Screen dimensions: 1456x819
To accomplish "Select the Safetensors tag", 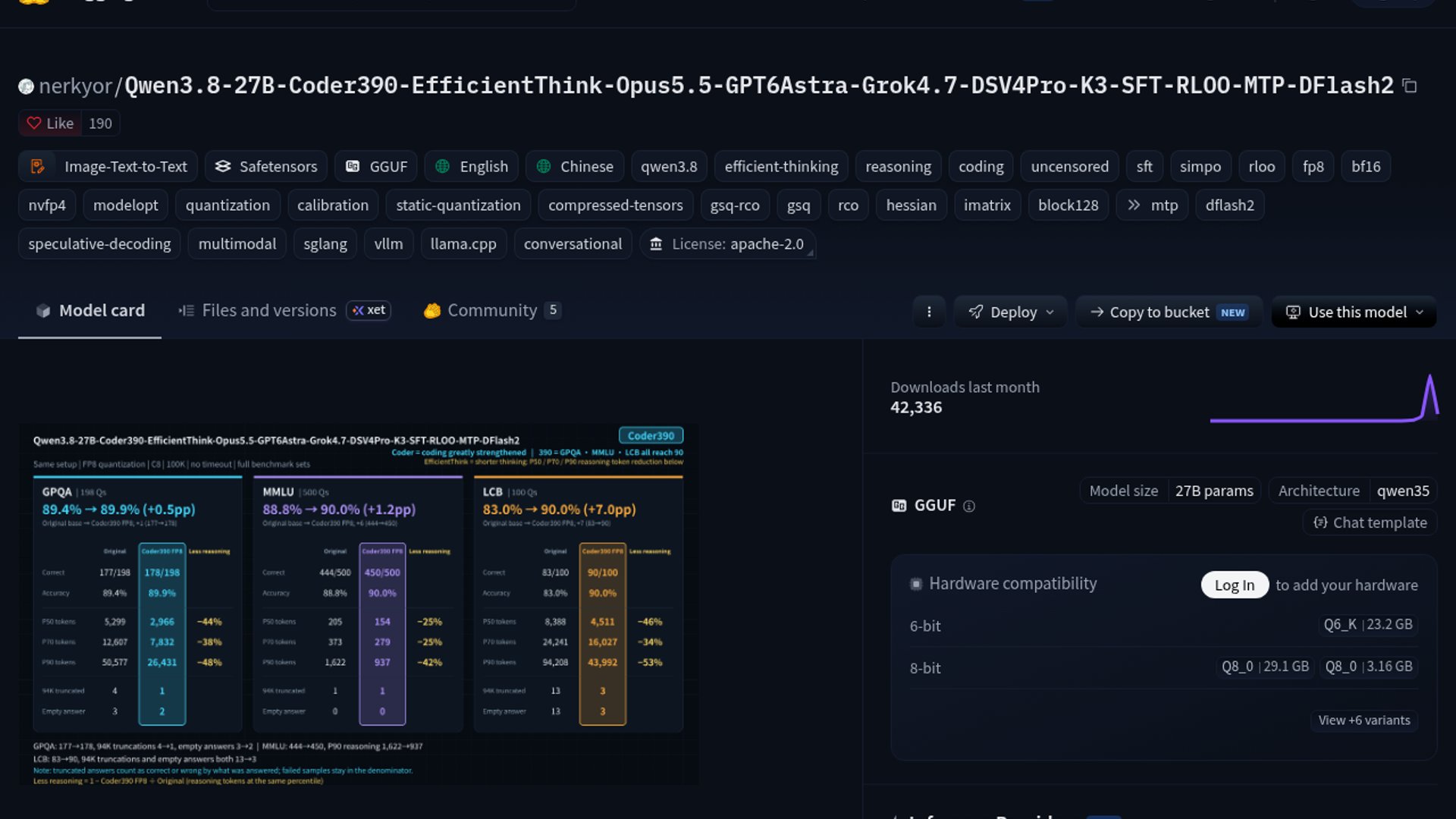I will click(x=266, y=166).
